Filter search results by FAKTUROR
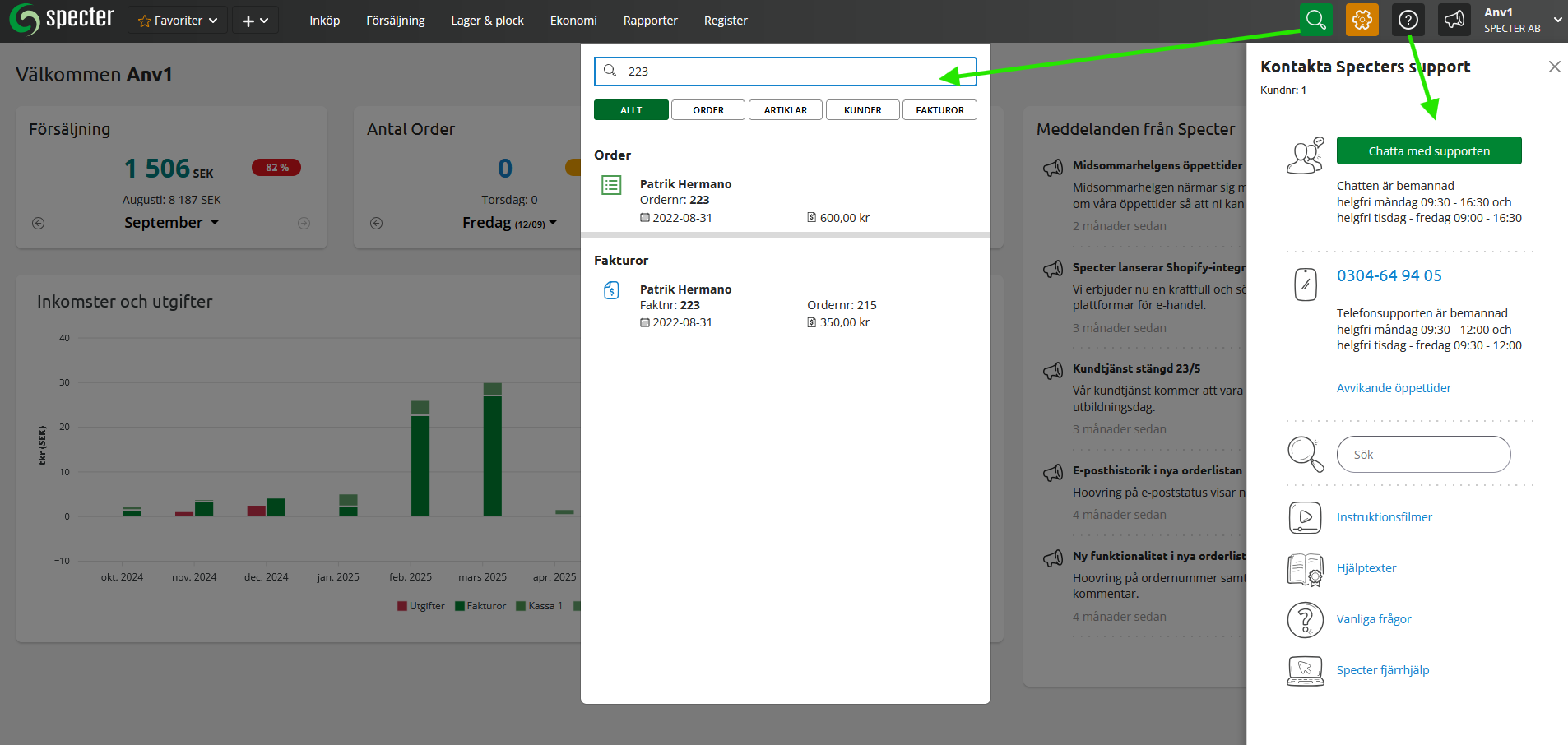The image size is (1568, 745). pos(939,110)
